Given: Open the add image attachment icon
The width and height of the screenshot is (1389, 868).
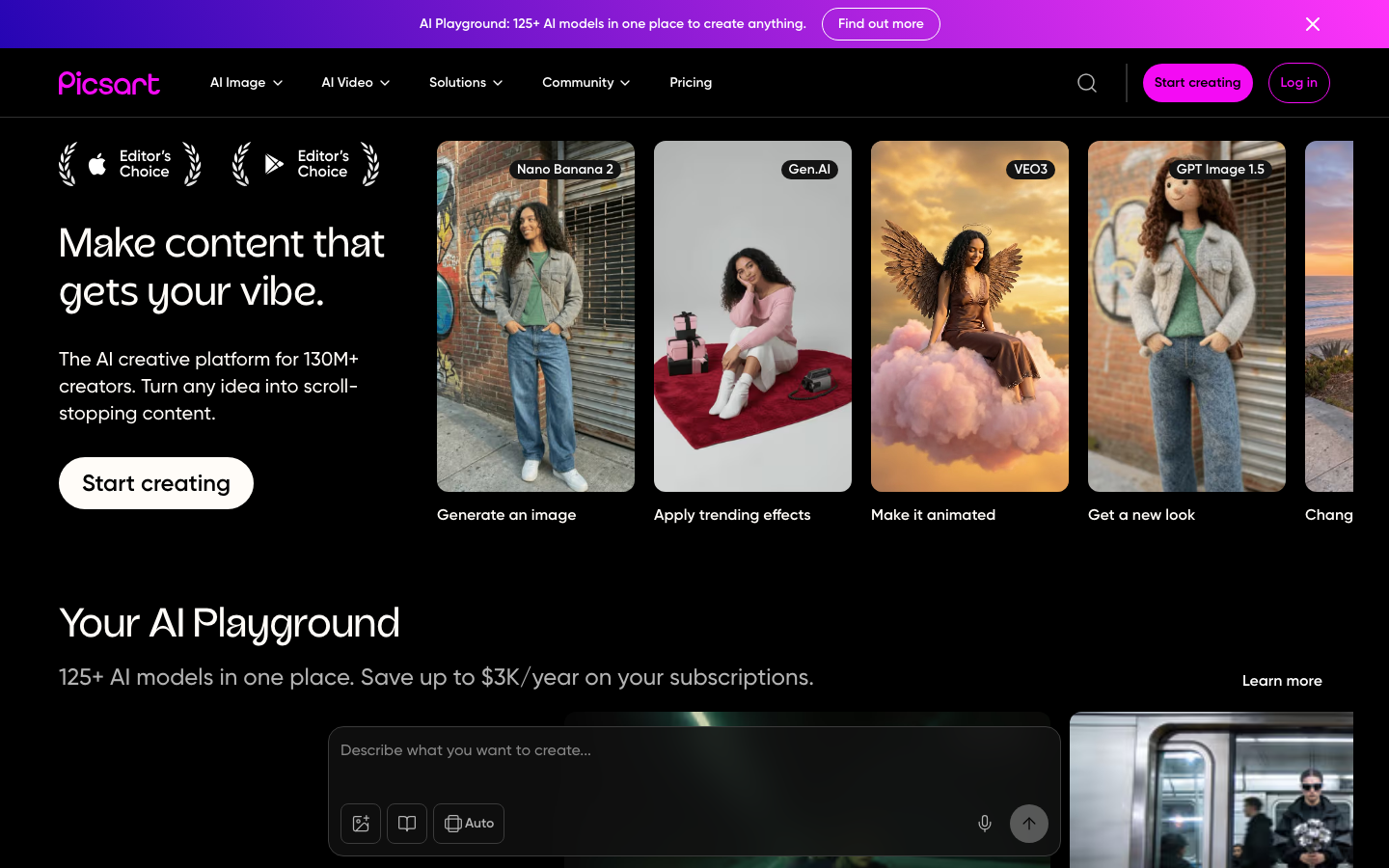Looking at the screenshot, I should (361, 824).
